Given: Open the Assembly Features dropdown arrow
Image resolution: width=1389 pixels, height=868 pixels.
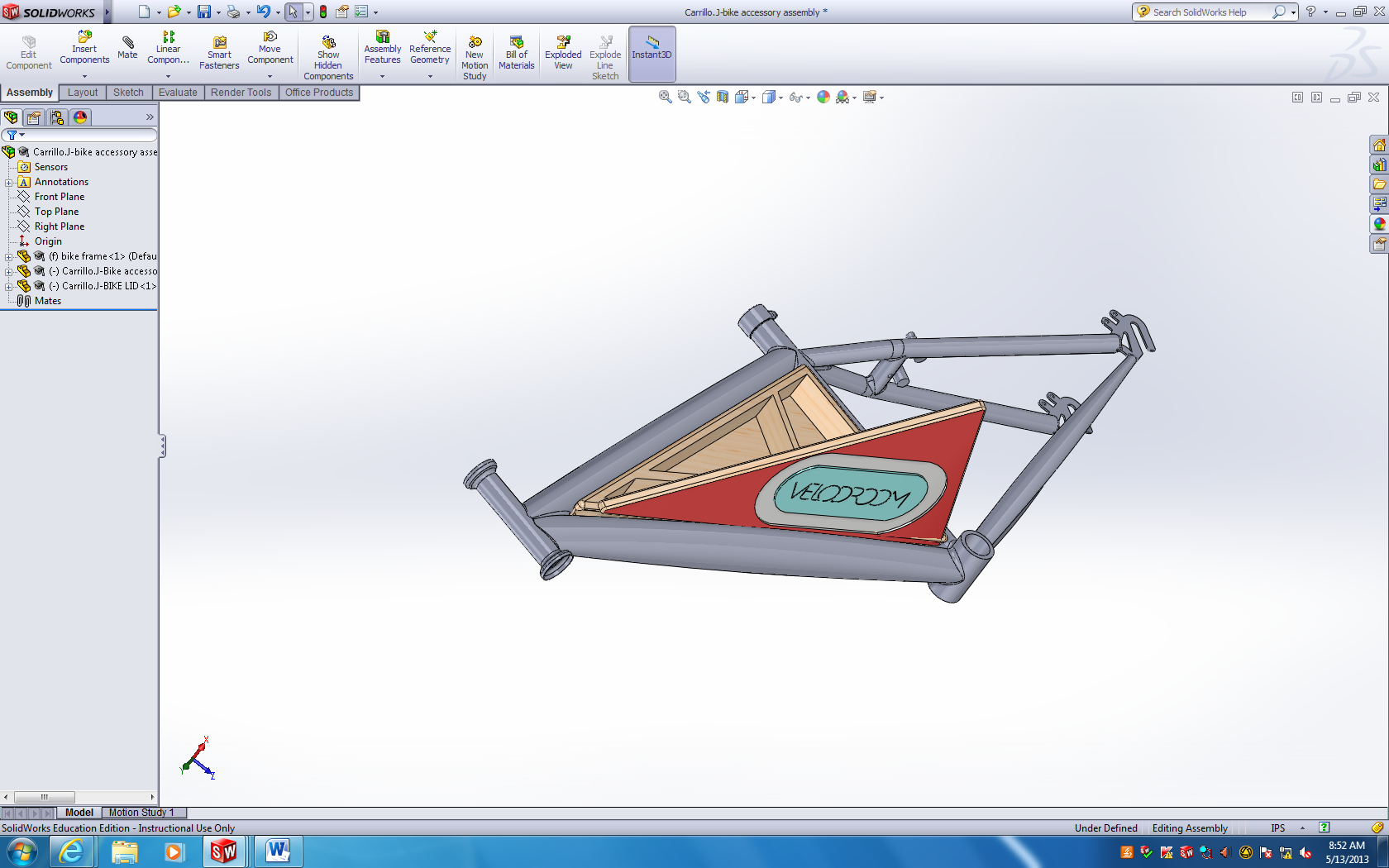Looking at the screenshot, I should (382, 76).
